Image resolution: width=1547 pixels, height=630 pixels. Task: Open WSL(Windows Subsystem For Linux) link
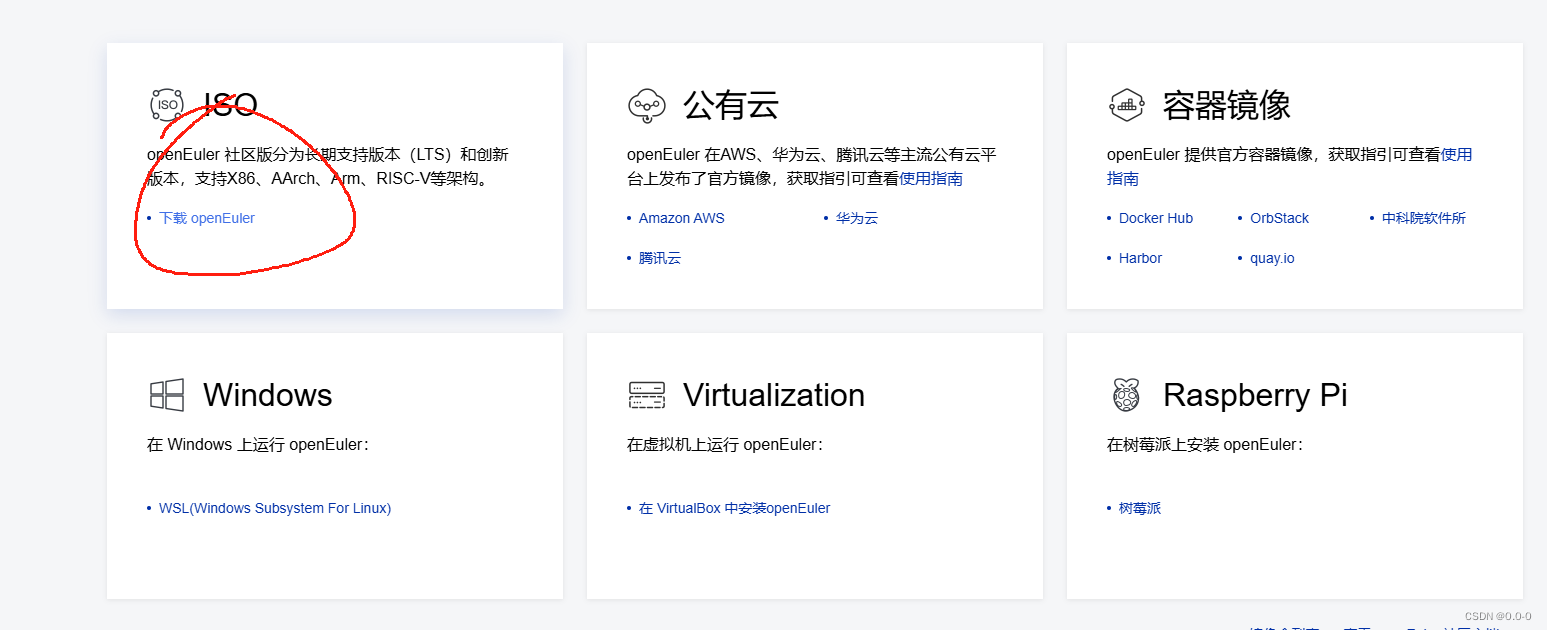pos(275,508)
